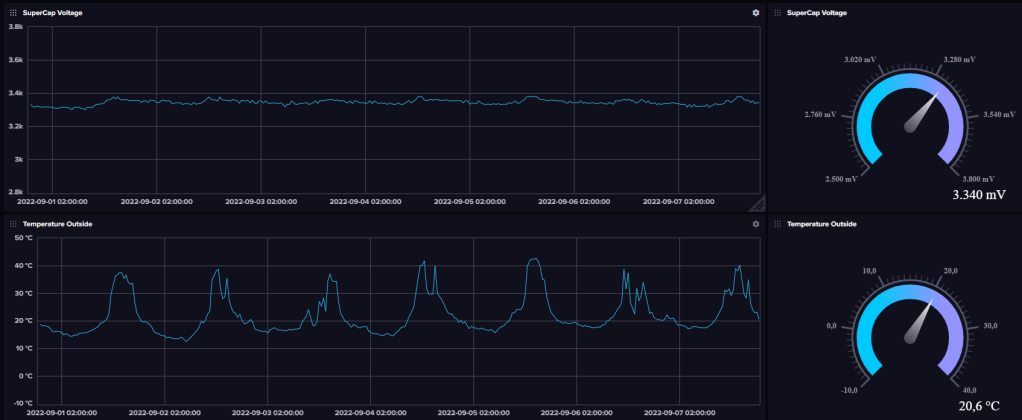The image size is (1022, 420).
Task: Click the SuperCap Voltage gauge needle
Action: click(924, 113)
